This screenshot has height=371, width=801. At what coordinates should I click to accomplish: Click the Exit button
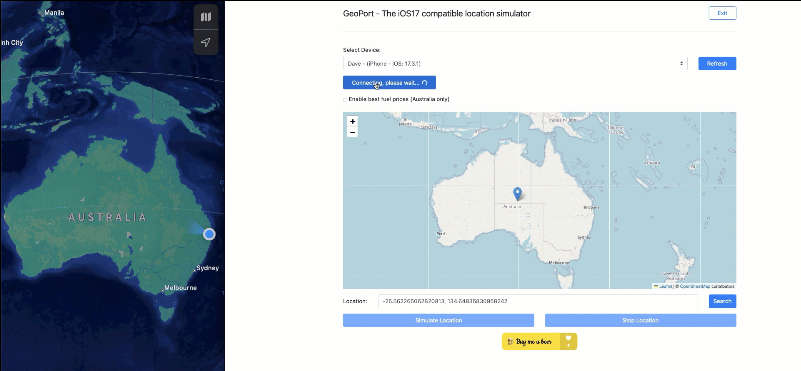[x=722, y=13]
